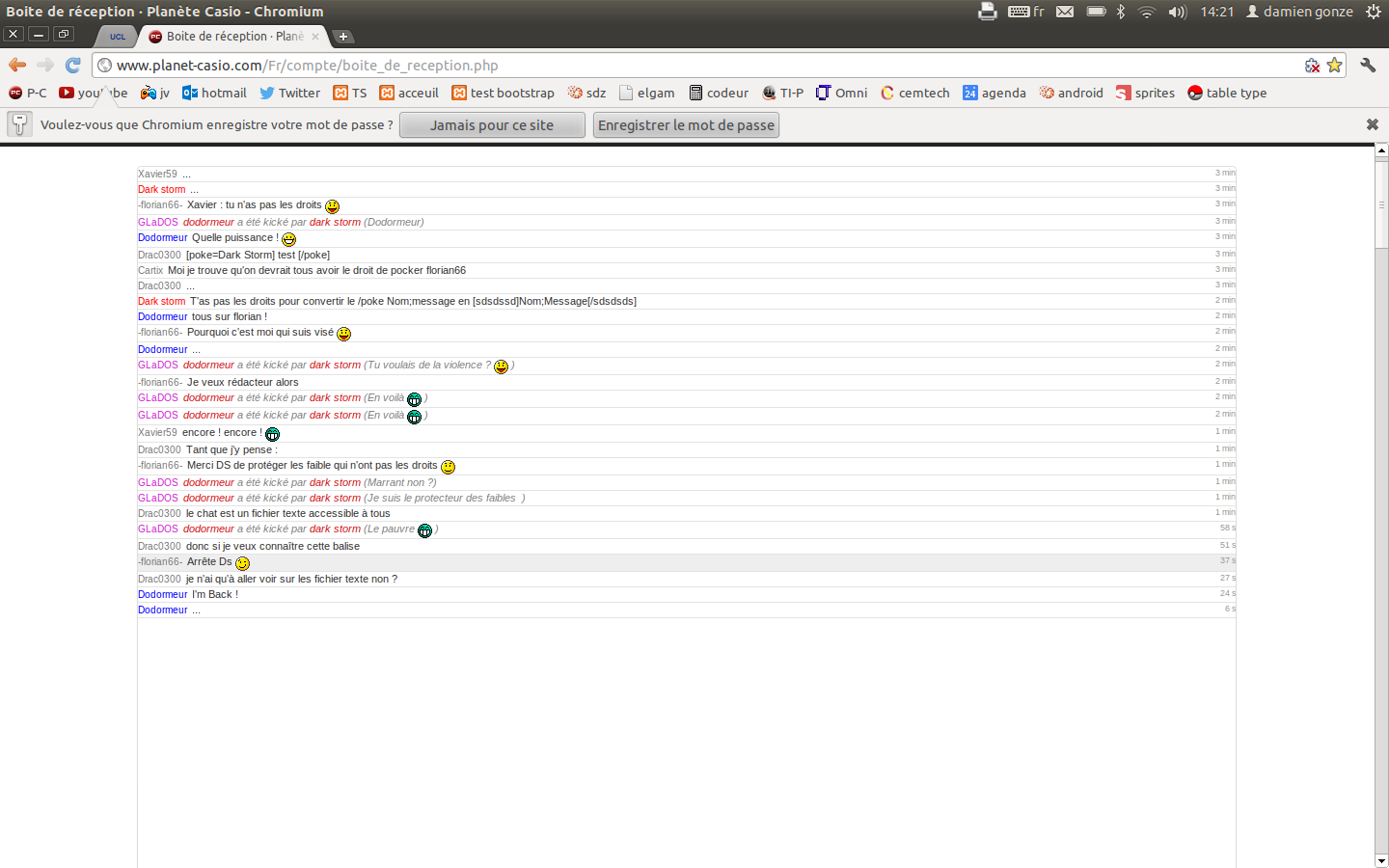The height and width of the screenshot is (868, 1389).
Task: Open the printer indicator in the top panel
Action: 987,12
